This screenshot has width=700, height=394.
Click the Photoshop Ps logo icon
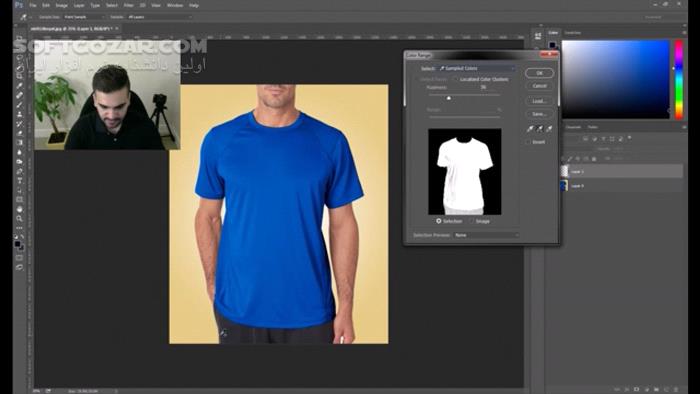[18, 5]
